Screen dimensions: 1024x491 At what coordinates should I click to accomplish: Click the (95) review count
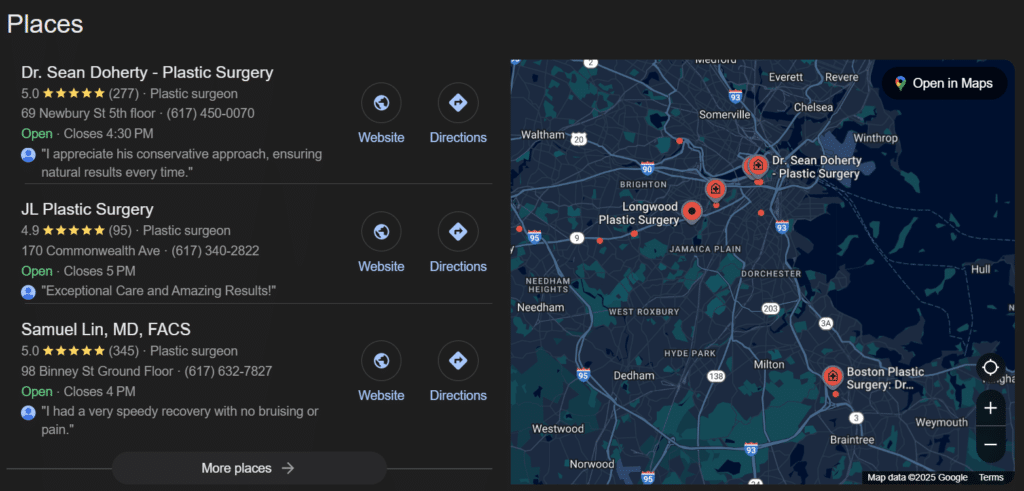[x=120, y=230]
